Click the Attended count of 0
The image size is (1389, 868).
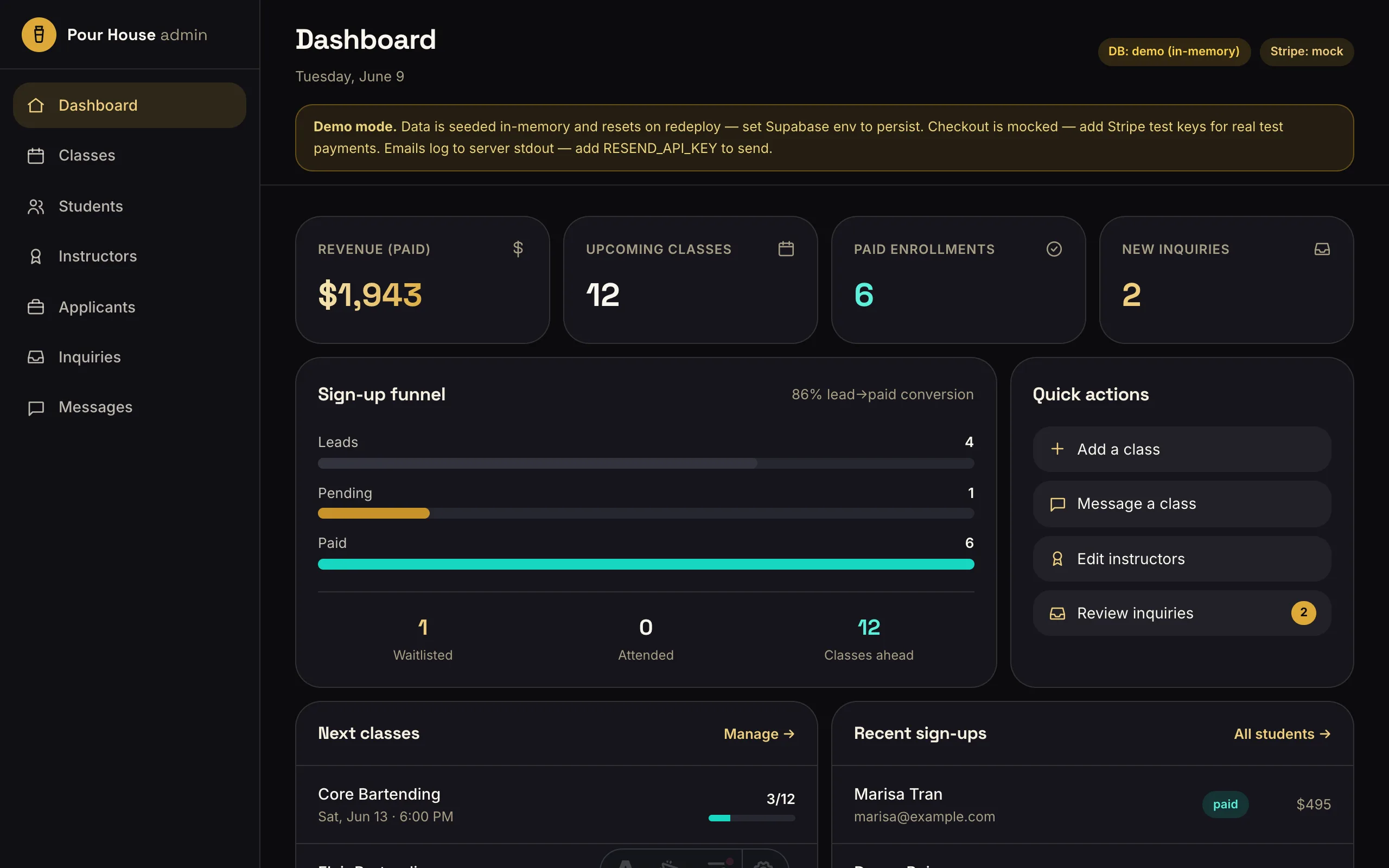[x=646, y=627]
